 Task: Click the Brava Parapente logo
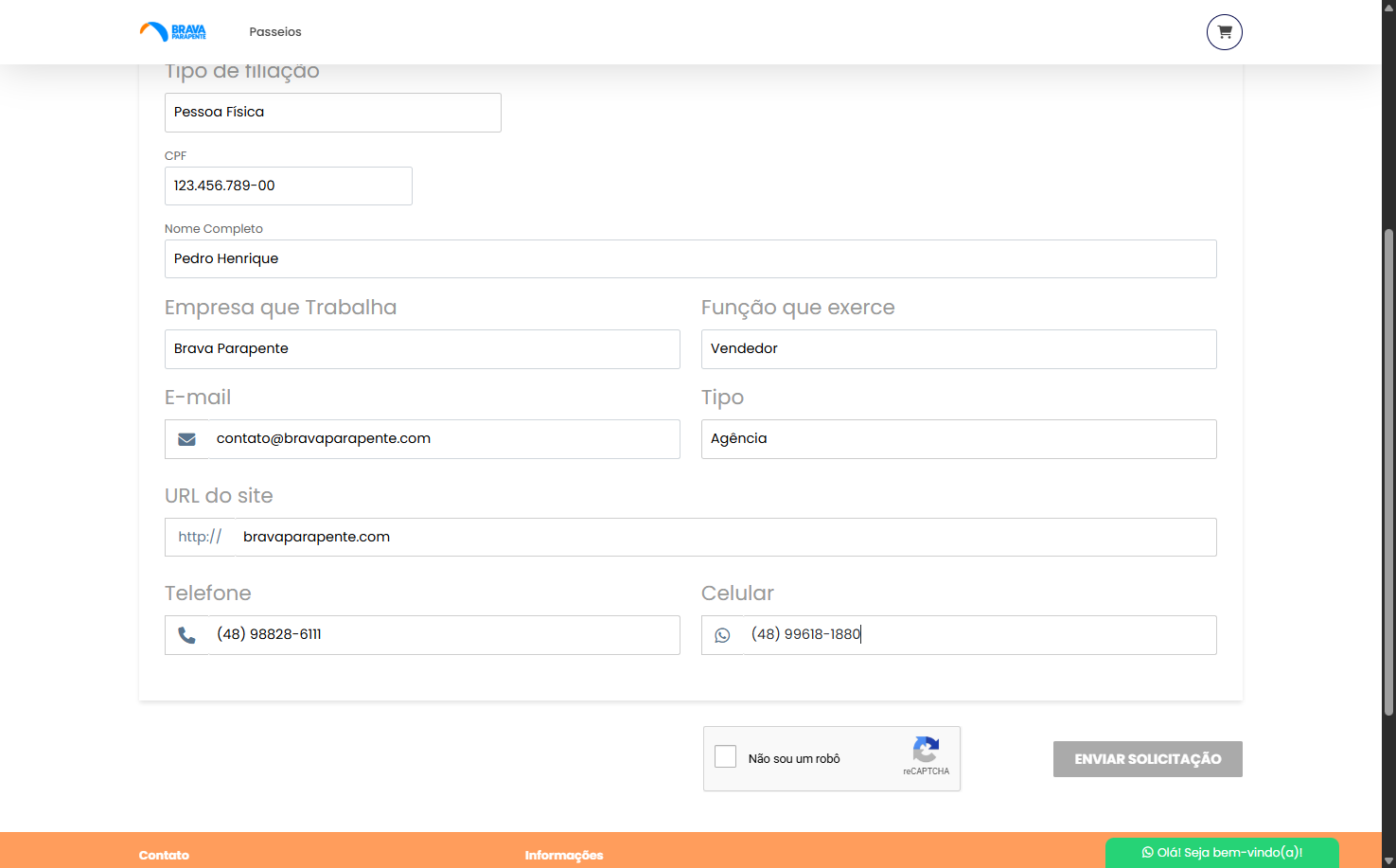(x=172, y=32)
